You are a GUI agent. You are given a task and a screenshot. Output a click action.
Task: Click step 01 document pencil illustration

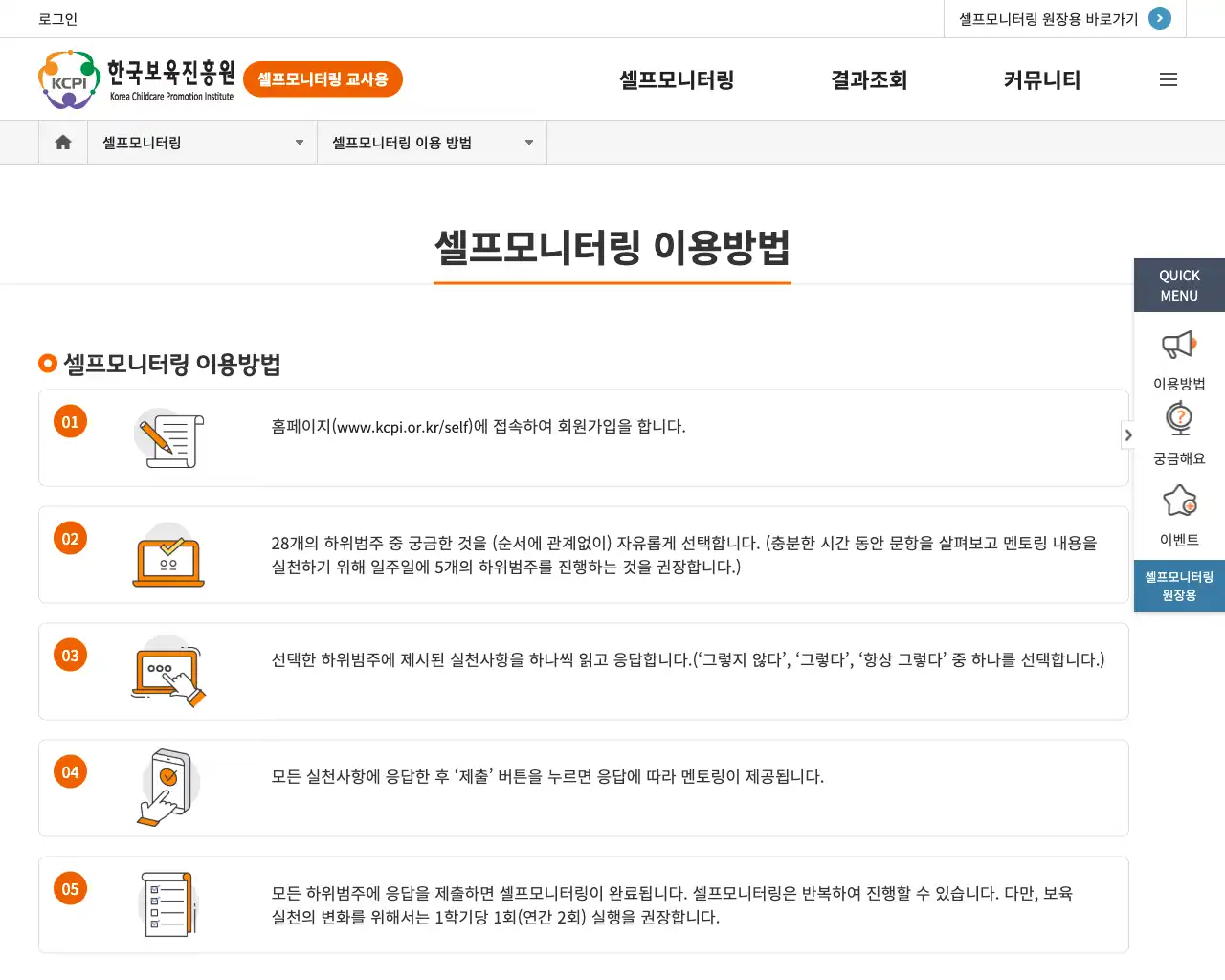[168, 438]
